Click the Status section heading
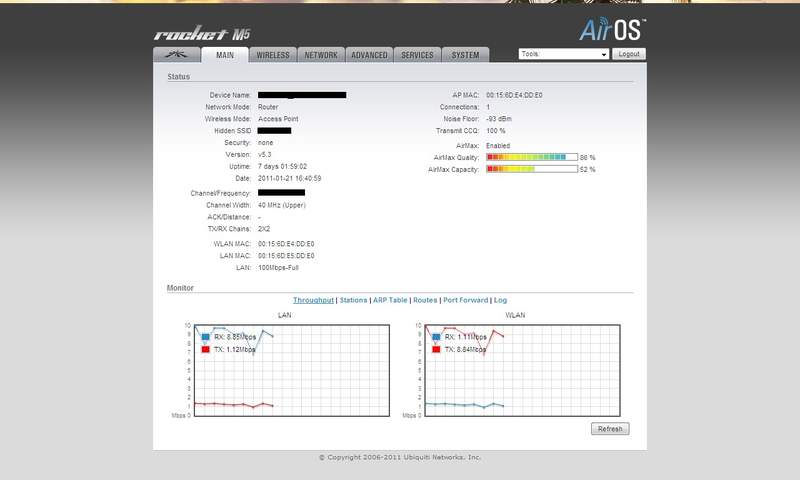The width and height of the screenshot is (800, 480). [179, 77]
